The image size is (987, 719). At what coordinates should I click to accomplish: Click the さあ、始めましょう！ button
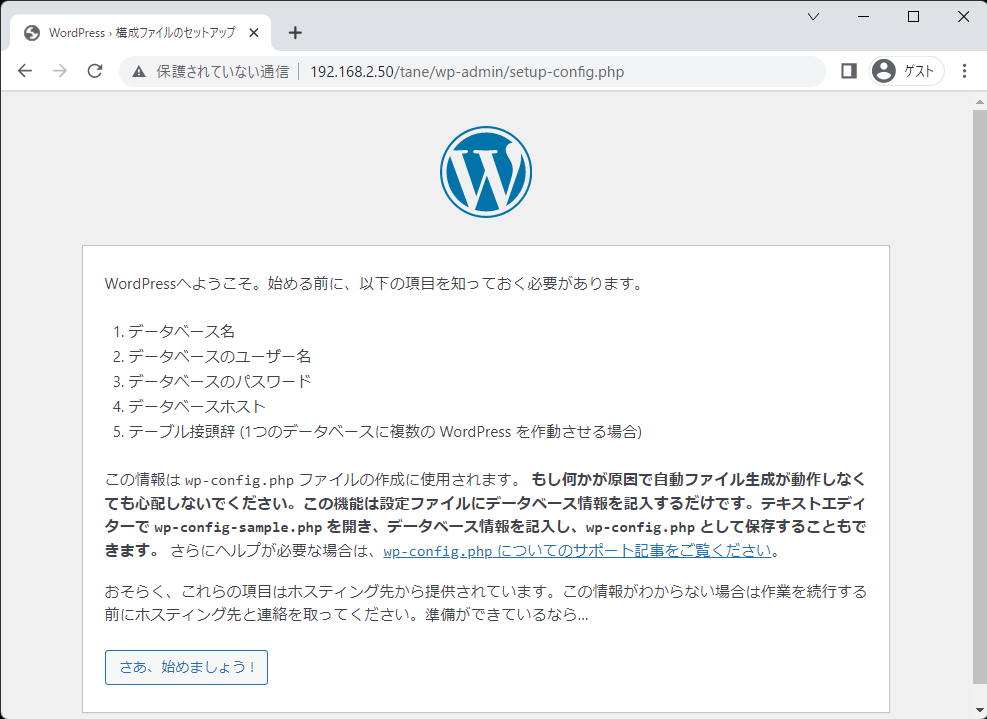(186, 667)
